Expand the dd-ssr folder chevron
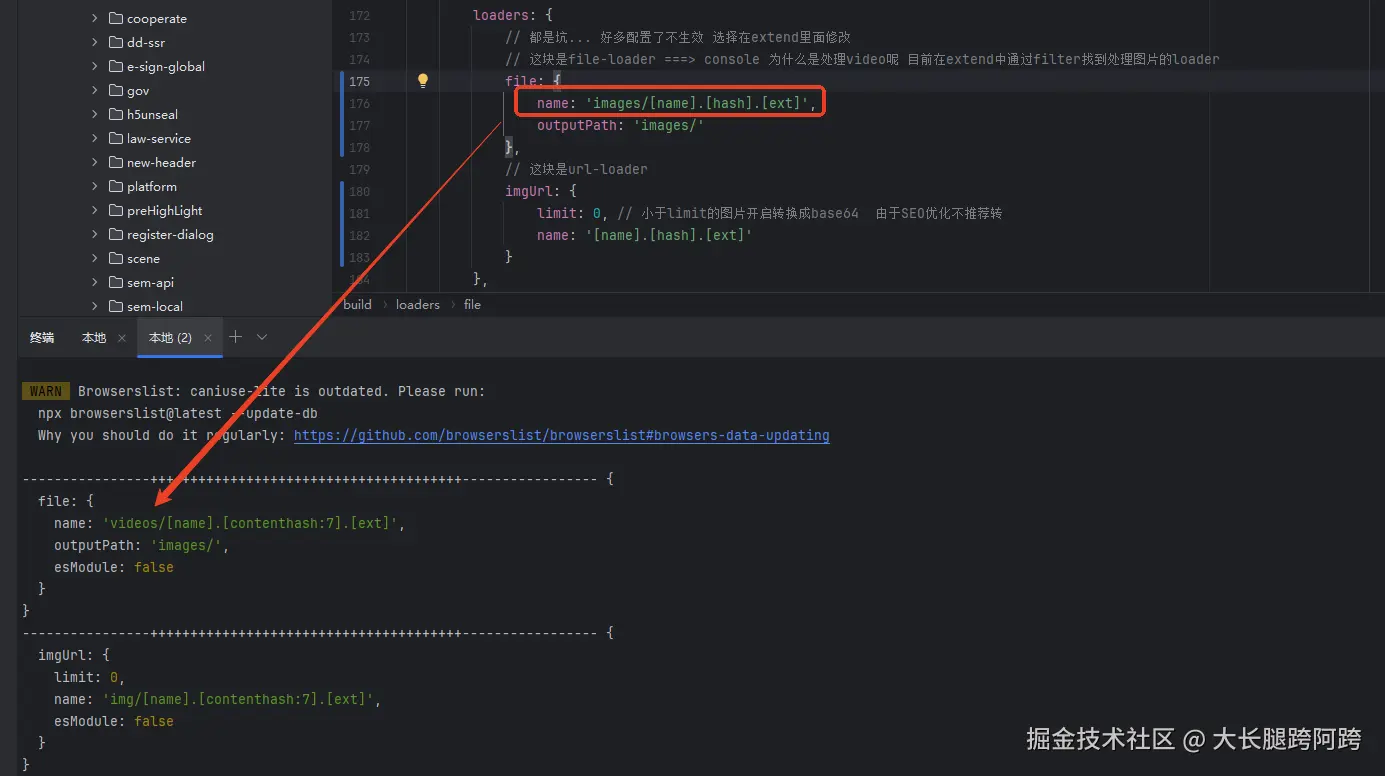 [95, 42]
